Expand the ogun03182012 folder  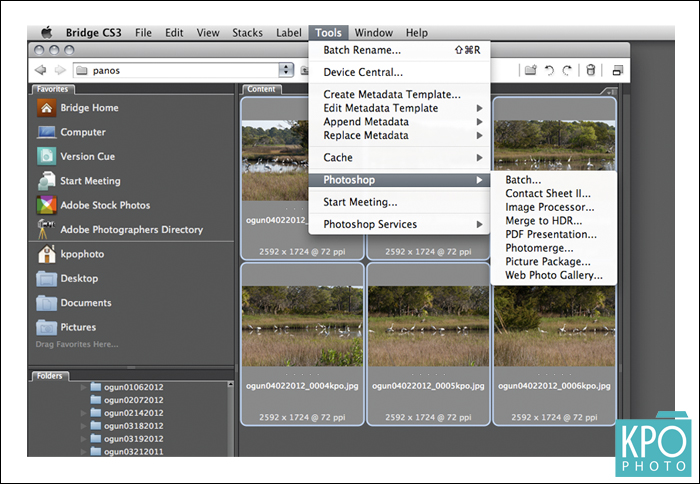83,426
